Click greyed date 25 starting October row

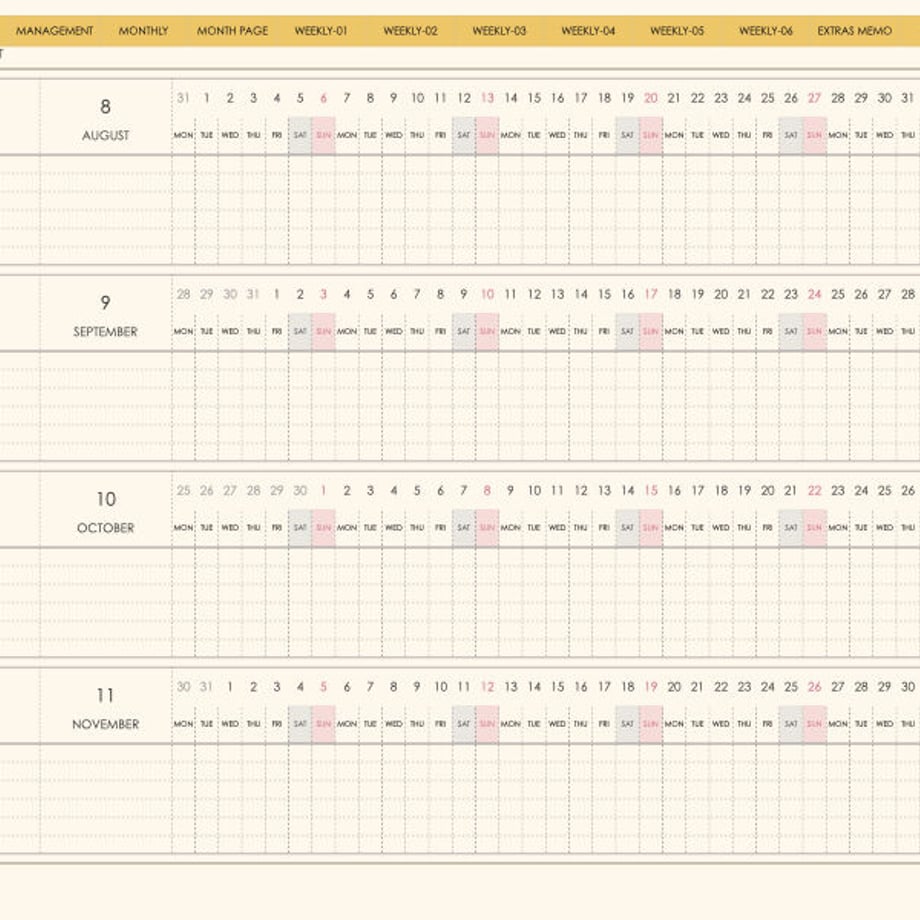183,491
